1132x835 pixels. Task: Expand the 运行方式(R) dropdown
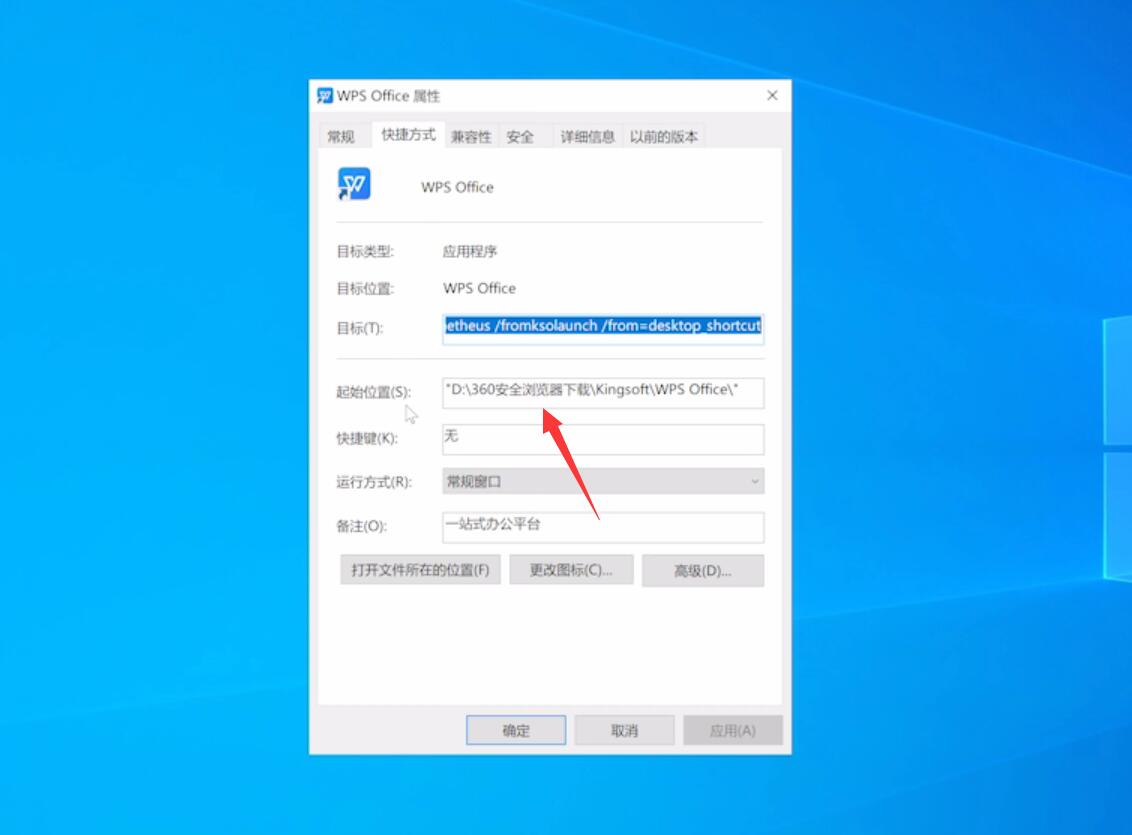click(603, 481)
